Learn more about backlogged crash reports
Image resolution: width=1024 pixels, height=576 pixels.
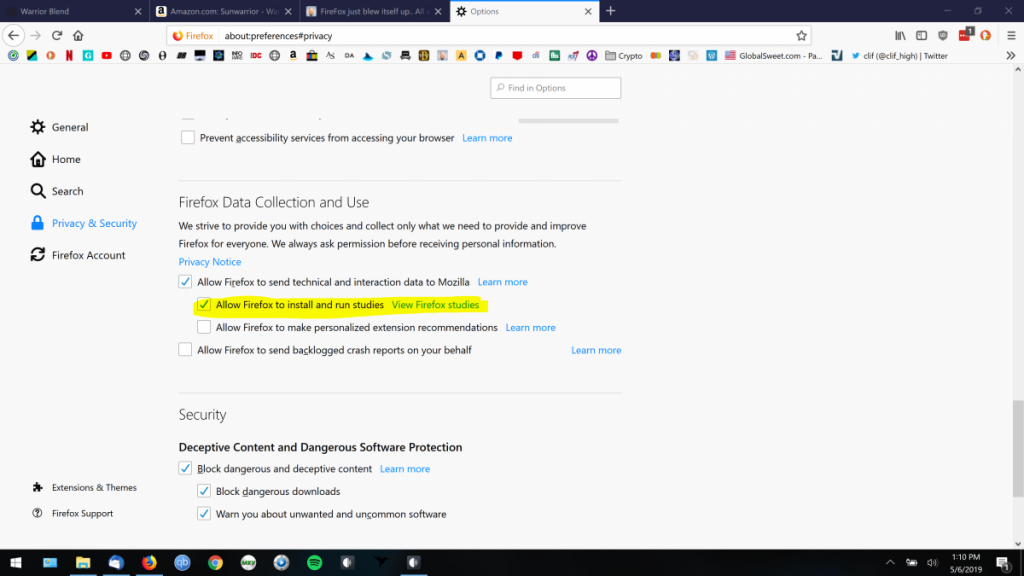point(596,350)
